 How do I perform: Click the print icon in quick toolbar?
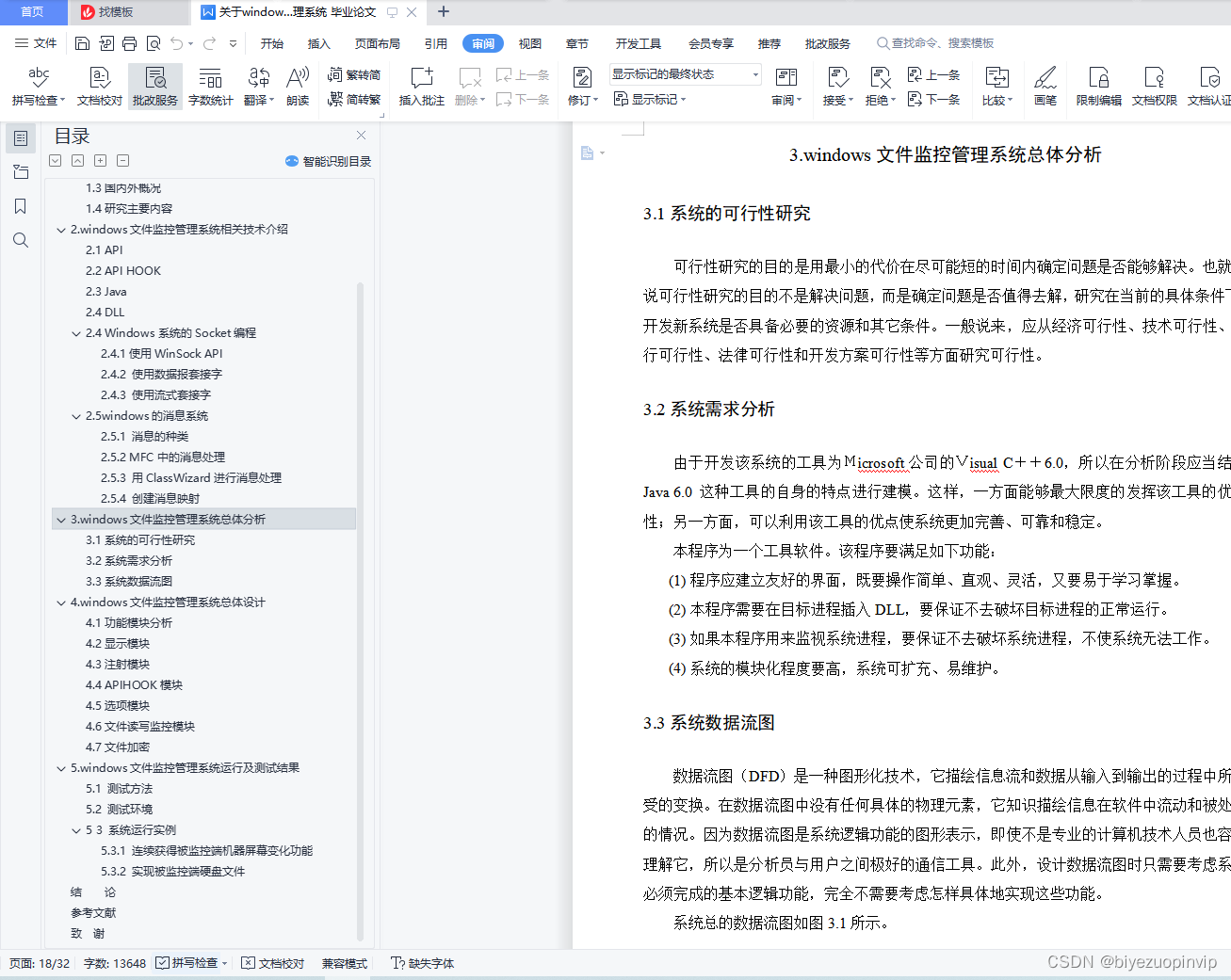pyautogui.click(x=130, y=43)
